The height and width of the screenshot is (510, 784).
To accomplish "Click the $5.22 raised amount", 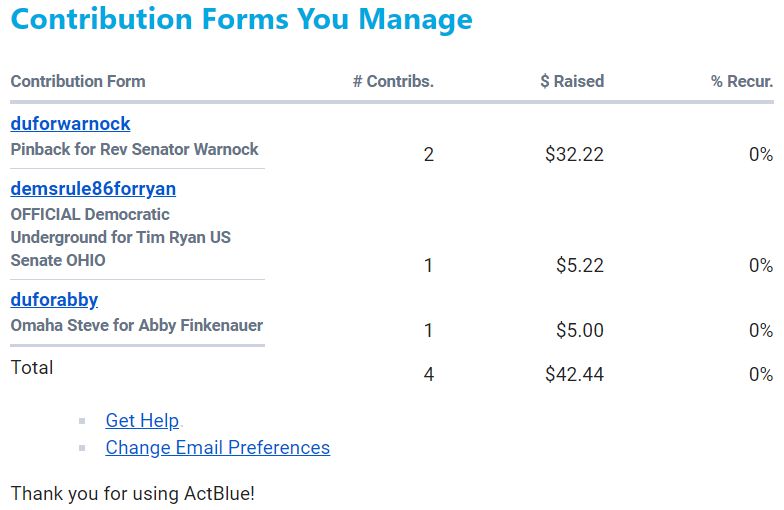I will coord(580,266).
